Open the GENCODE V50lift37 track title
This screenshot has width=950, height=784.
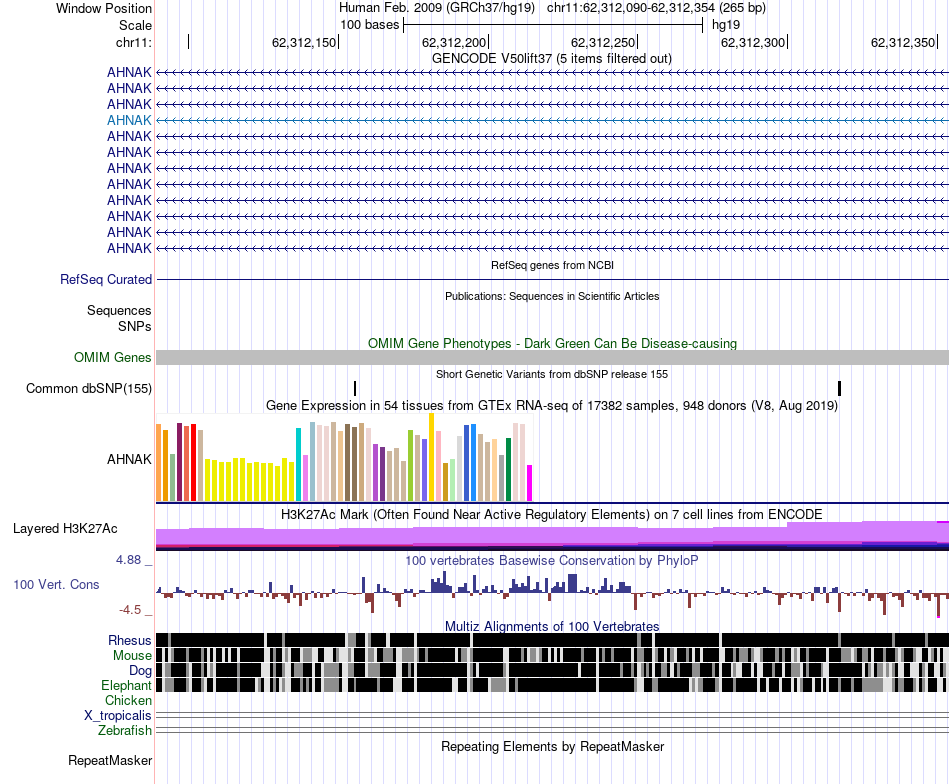tap(552, 59)
